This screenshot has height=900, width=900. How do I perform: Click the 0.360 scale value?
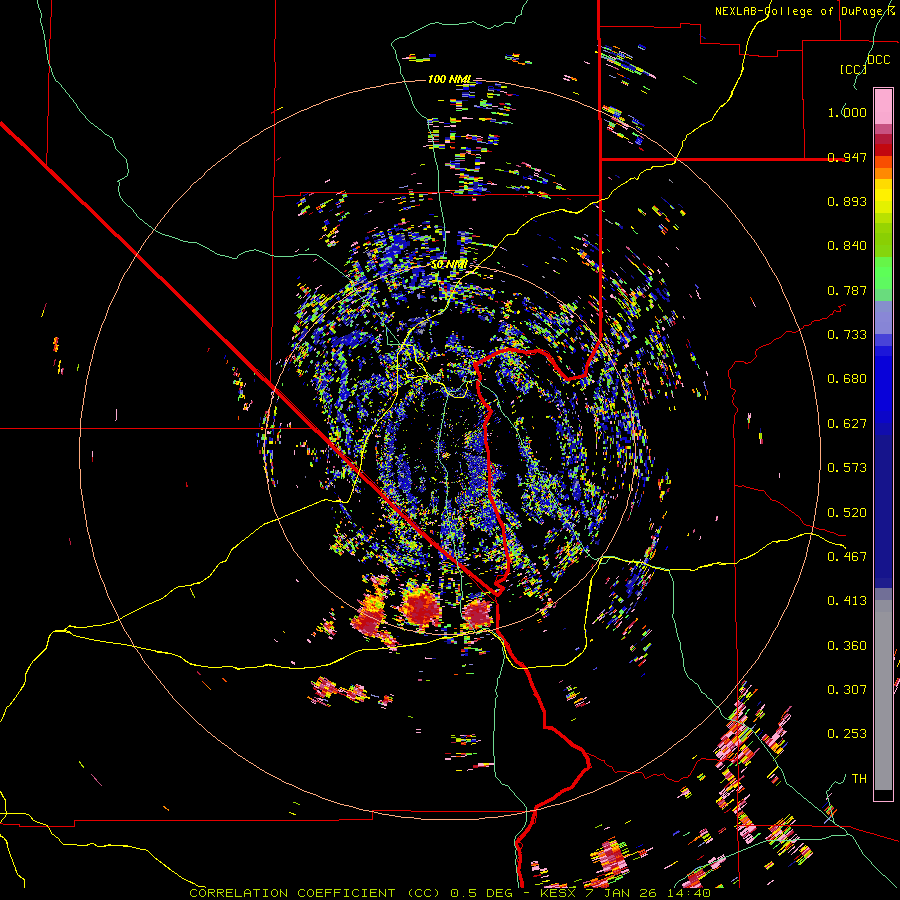point(847,646)
